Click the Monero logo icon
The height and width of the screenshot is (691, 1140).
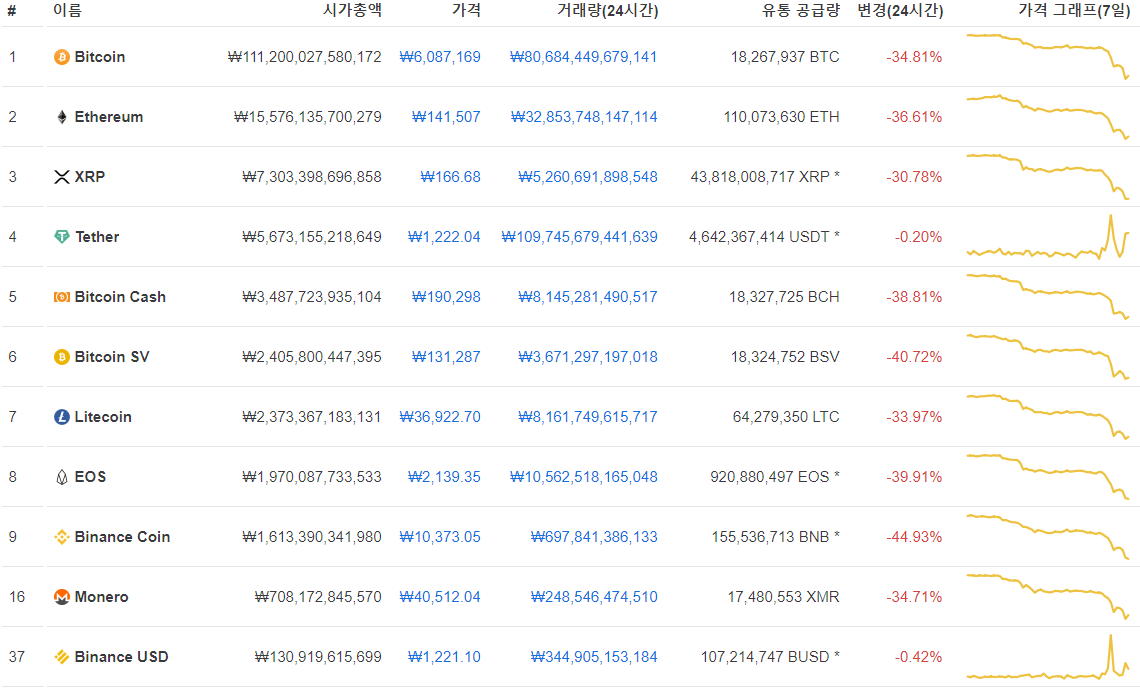coord(62,597)
